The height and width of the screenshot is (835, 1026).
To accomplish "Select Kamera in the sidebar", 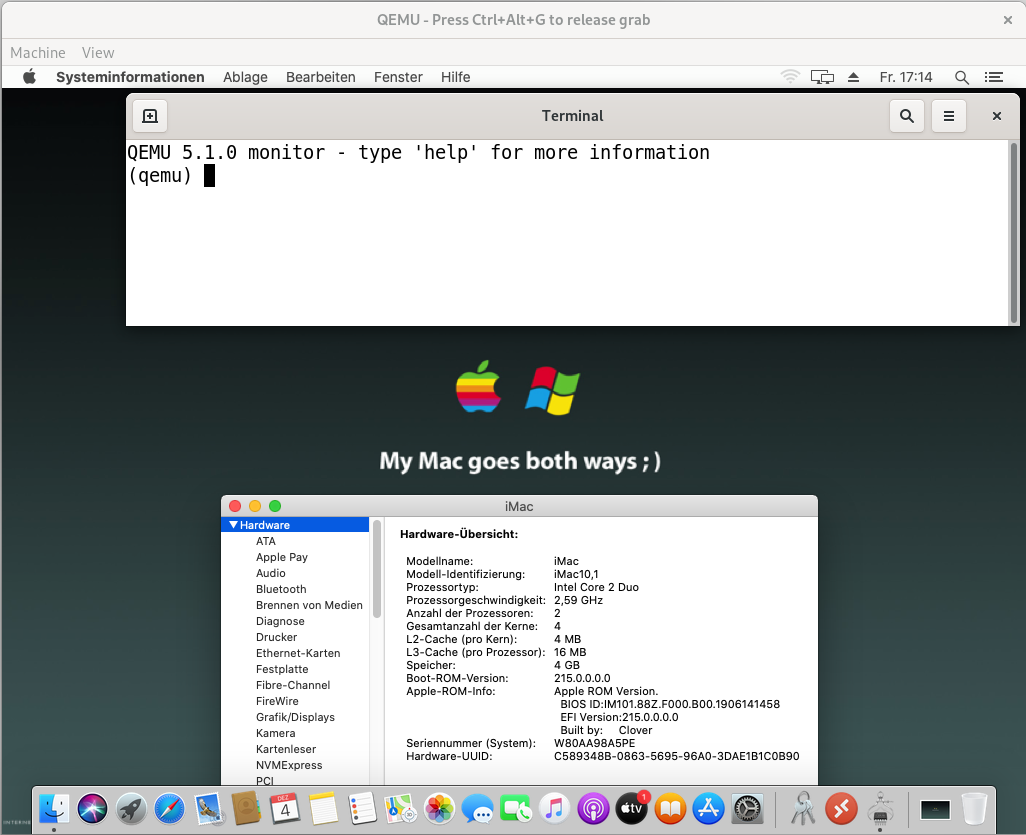I will (275, 734).
